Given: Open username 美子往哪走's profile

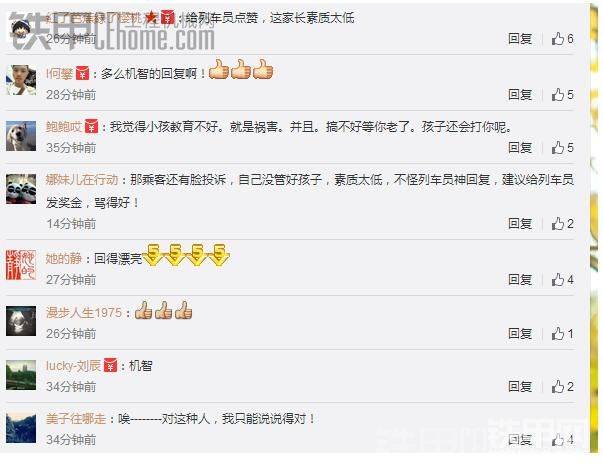Looking at the screenshot, I should pos(76,418).
